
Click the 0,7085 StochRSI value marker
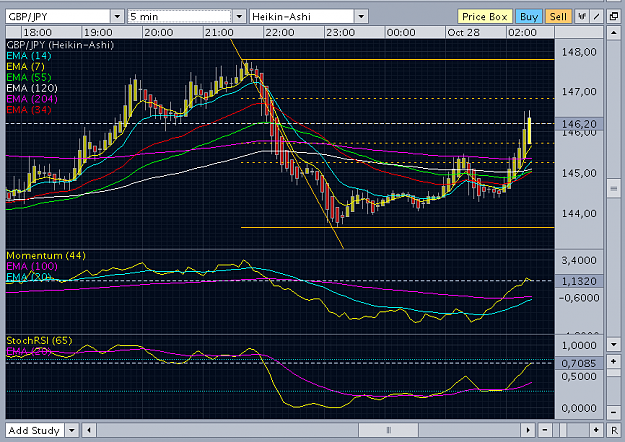(579, 363)
